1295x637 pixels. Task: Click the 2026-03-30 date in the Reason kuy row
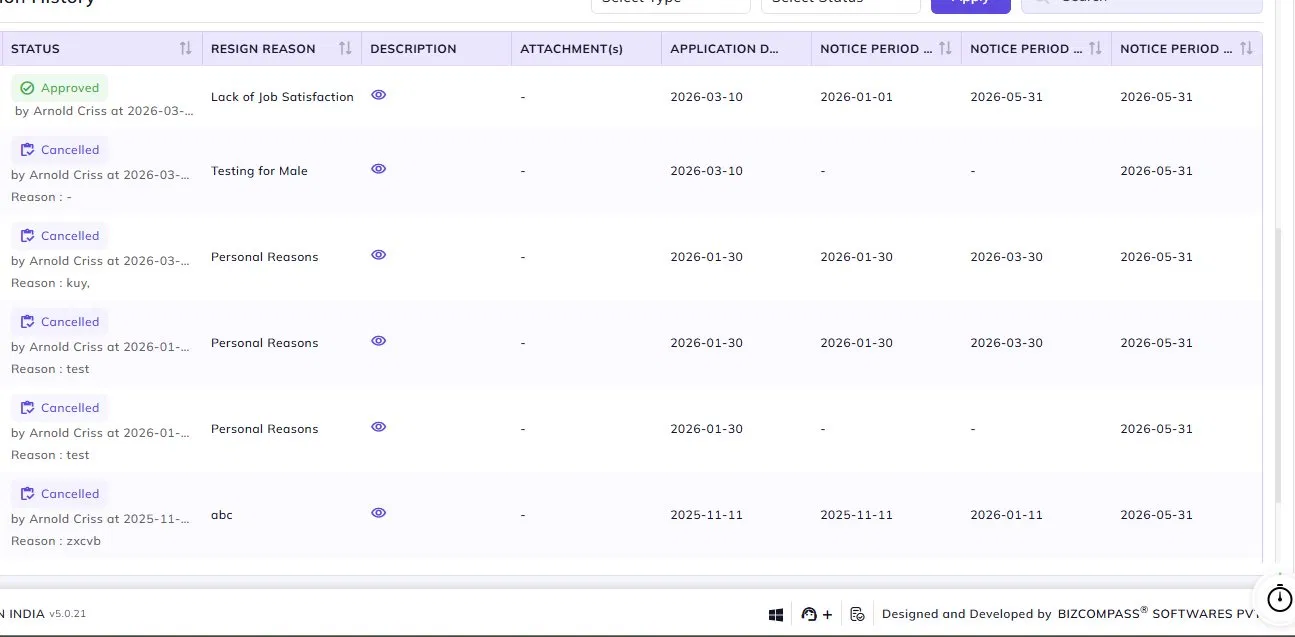point(1006,257)
